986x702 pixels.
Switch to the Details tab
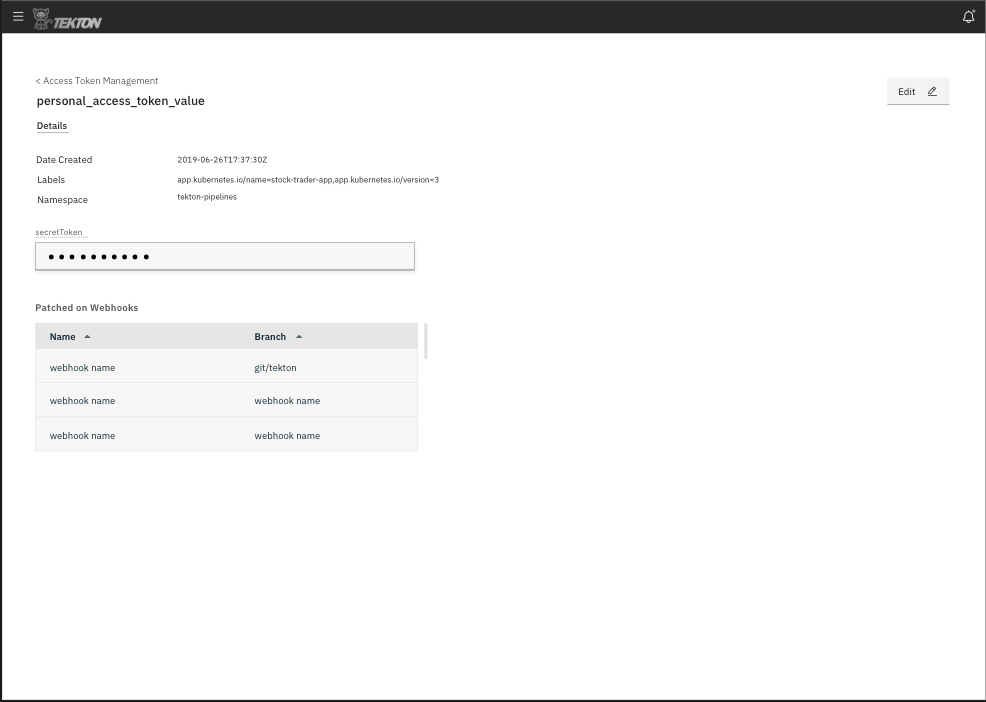(51, 125)
